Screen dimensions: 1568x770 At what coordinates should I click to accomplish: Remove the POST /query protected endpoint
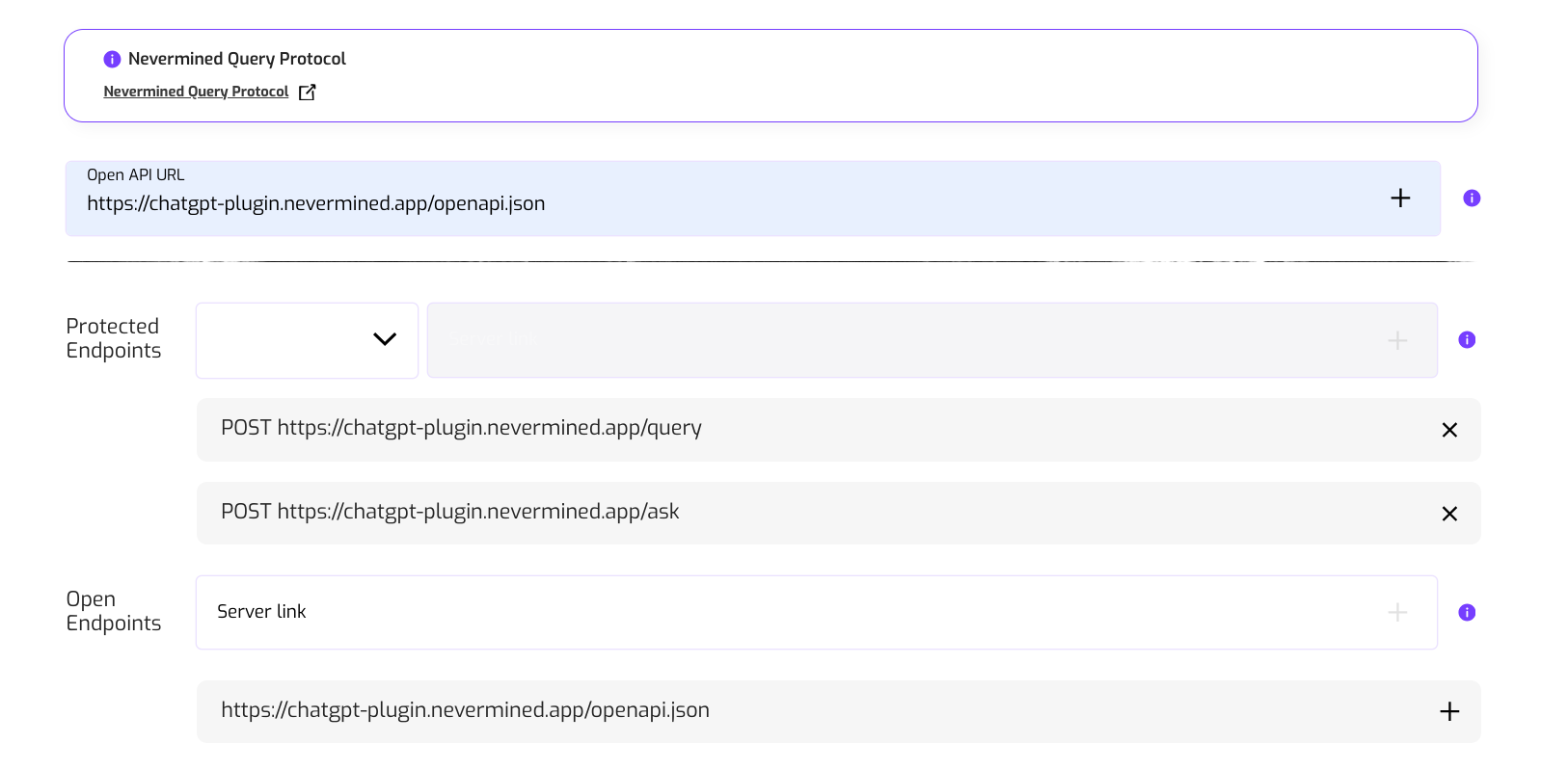pyautogui.click(x=1448, y=430)
